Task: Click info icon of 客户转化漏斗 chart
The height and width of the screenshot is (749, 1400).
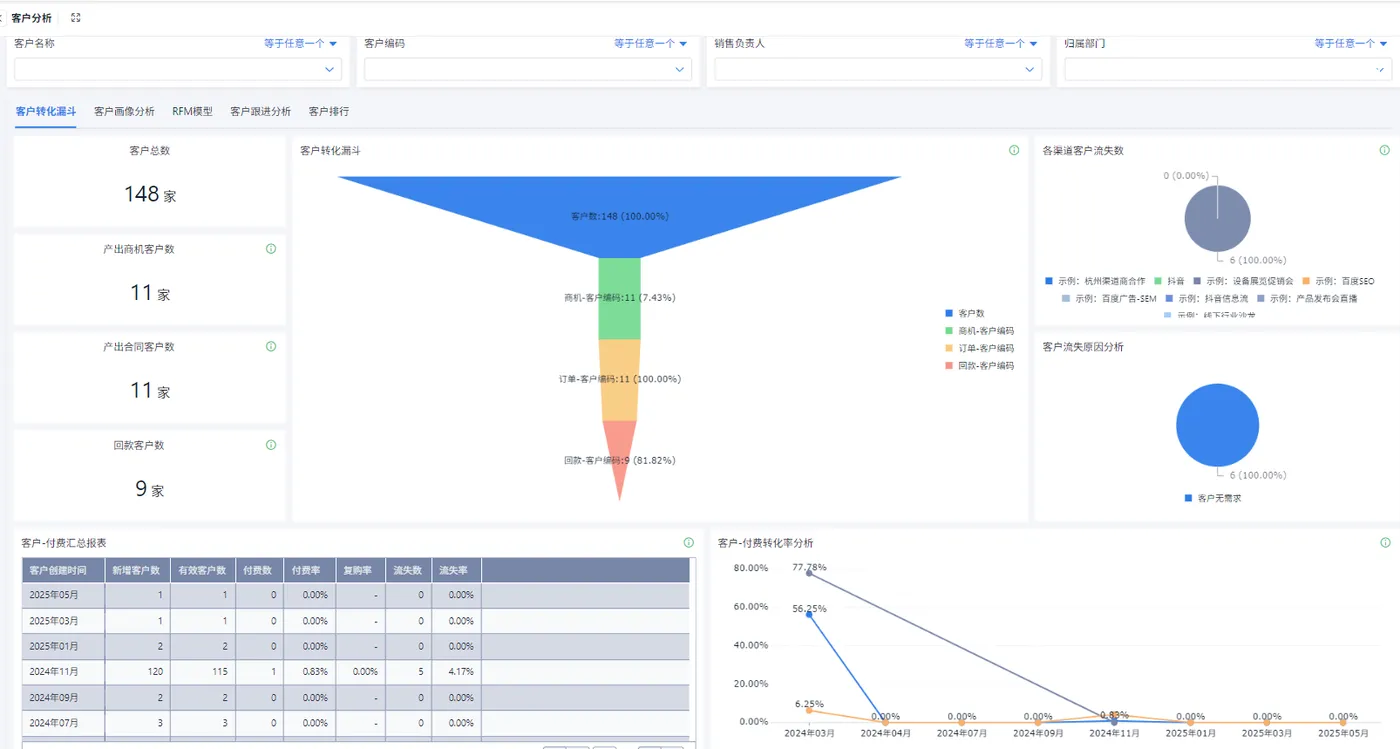Action: [x=1014, y=151]
